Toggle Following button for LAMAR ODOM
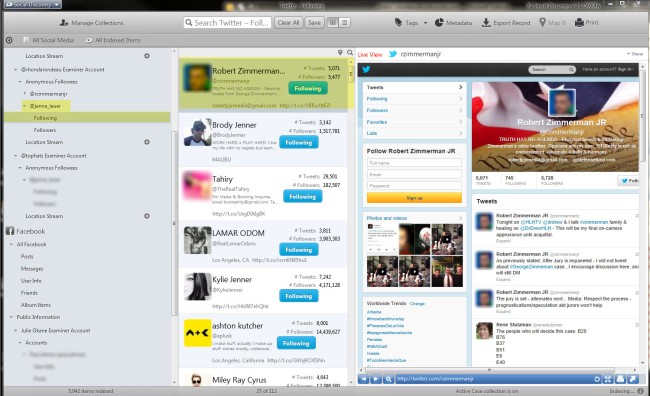Viewport: 650px width, 396px height. click(299, 250)
